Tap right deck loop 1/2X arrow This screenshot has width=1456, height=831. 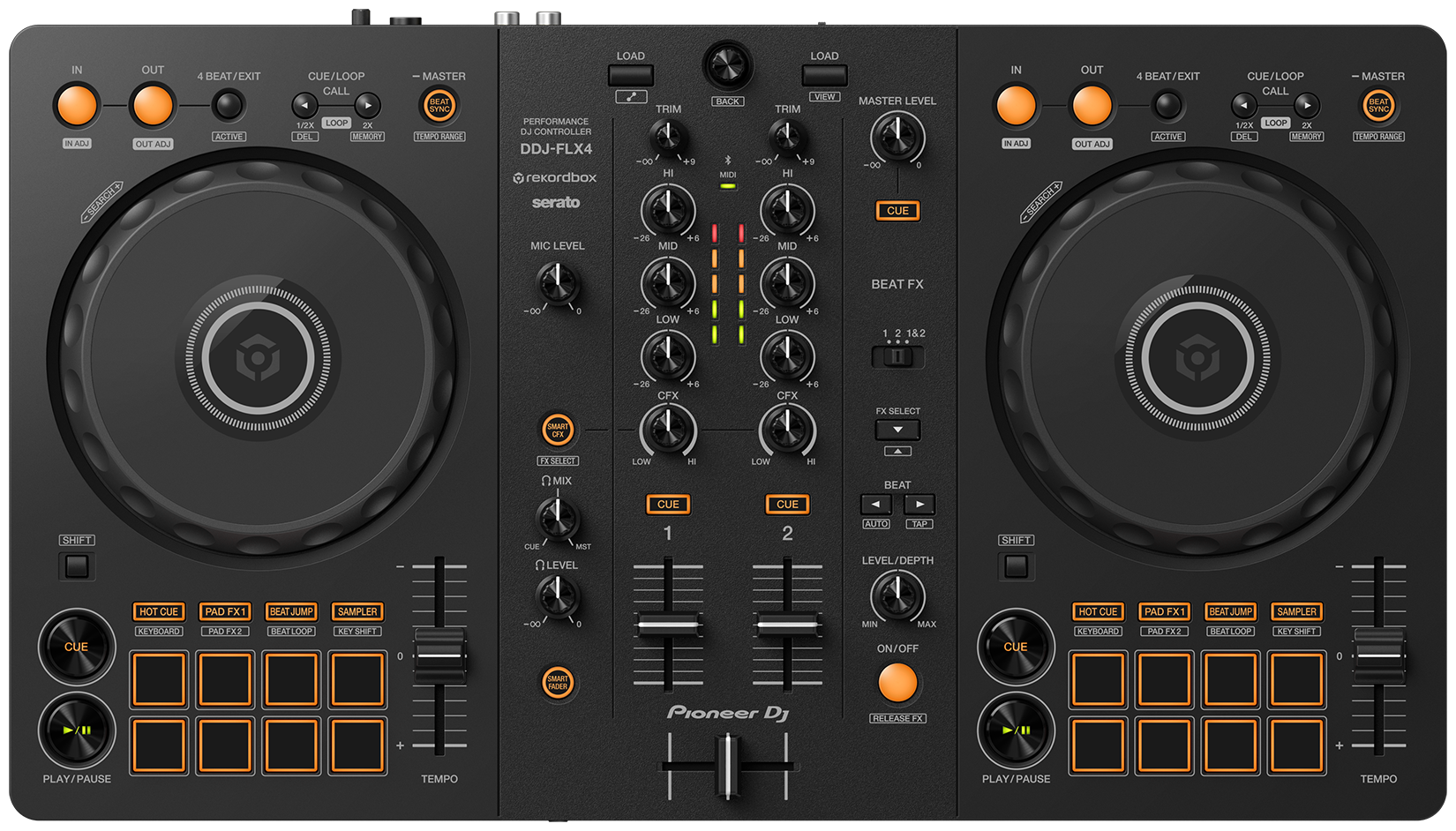1243,106
